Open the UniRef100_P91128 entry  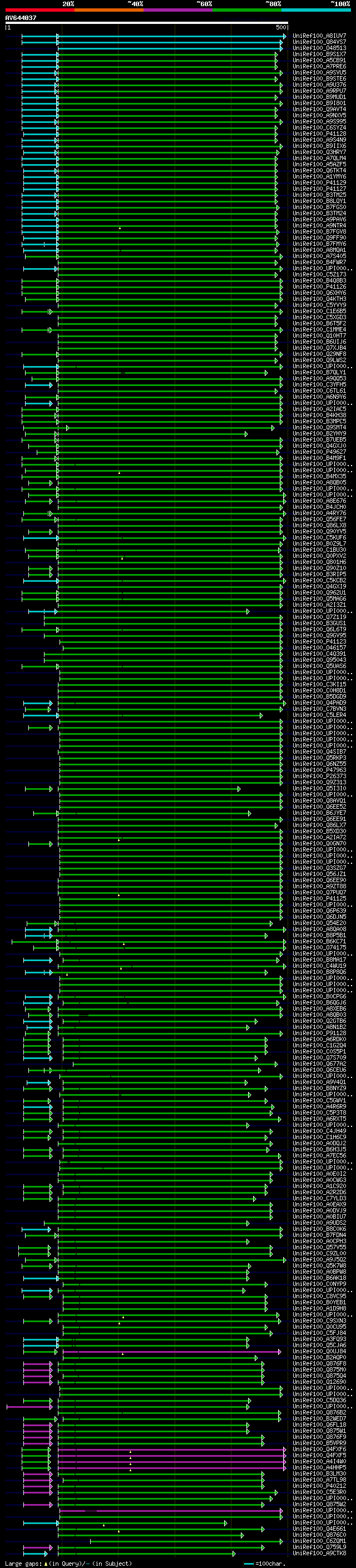319,1033
